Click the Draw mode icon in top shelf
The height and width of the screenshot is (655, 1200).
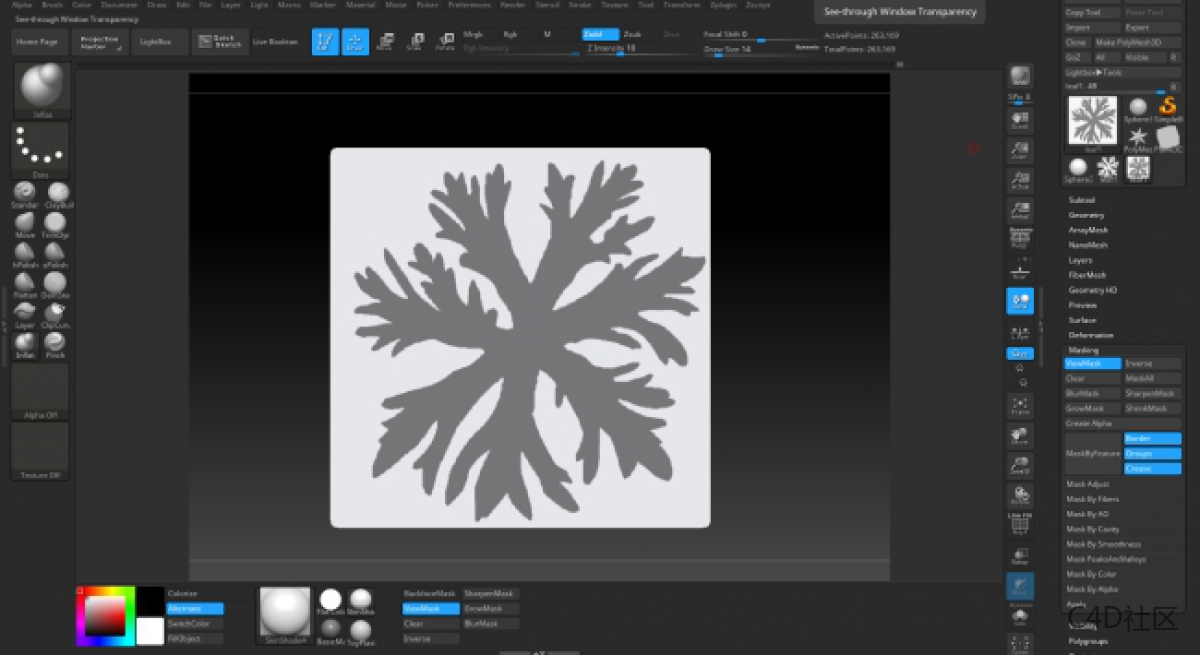click(x=355, y=41)
